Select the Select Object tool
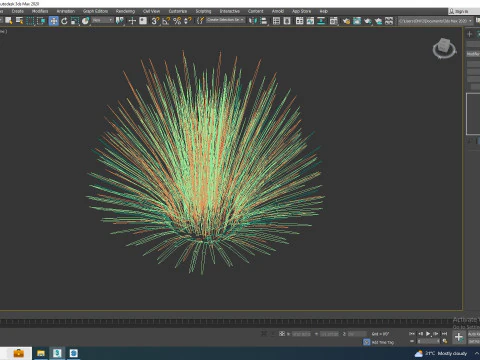 click(x=9, y=21)
